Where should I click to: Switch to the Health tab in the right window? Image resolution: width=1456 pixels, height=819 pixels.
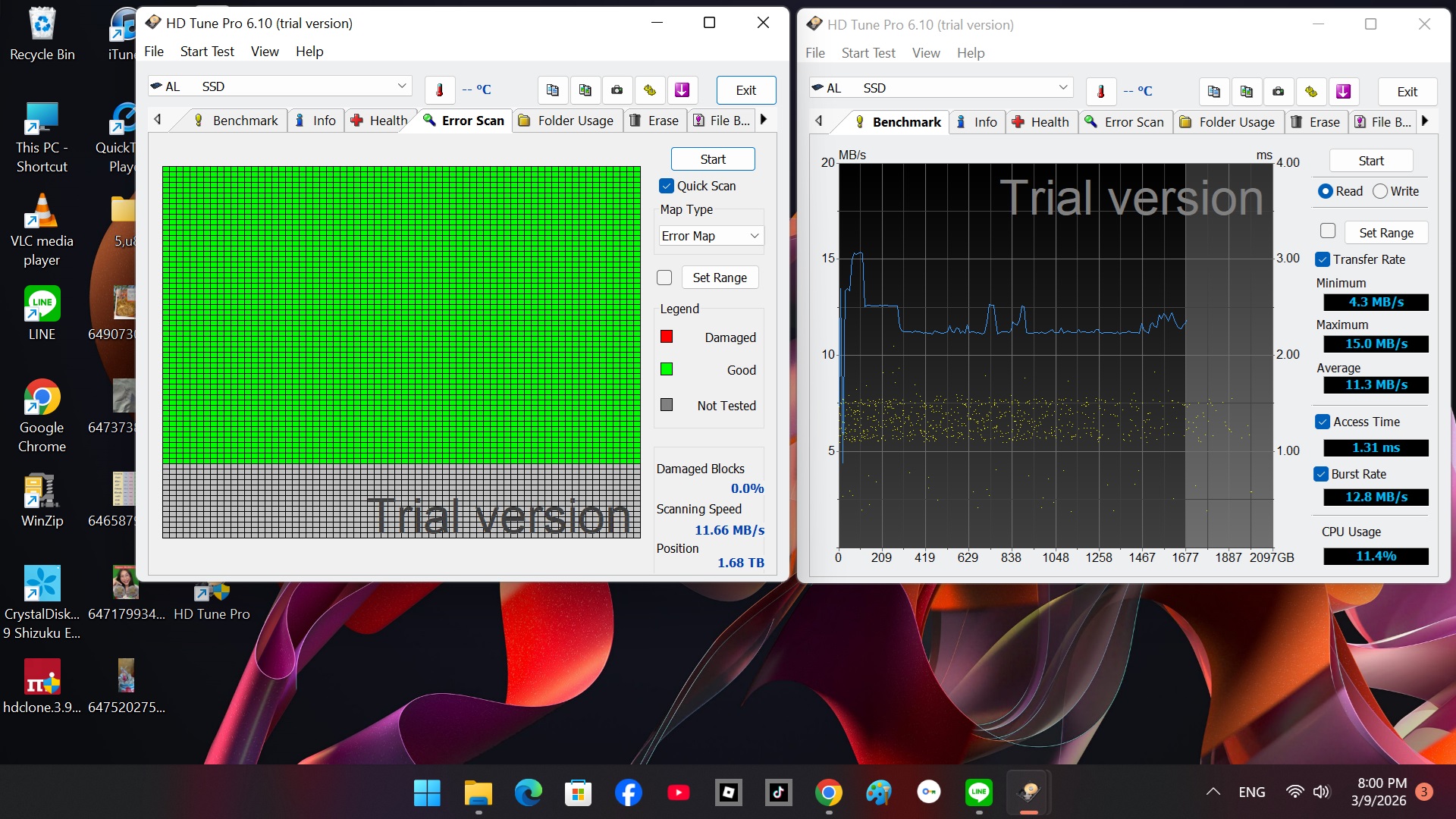[1040, 122]
